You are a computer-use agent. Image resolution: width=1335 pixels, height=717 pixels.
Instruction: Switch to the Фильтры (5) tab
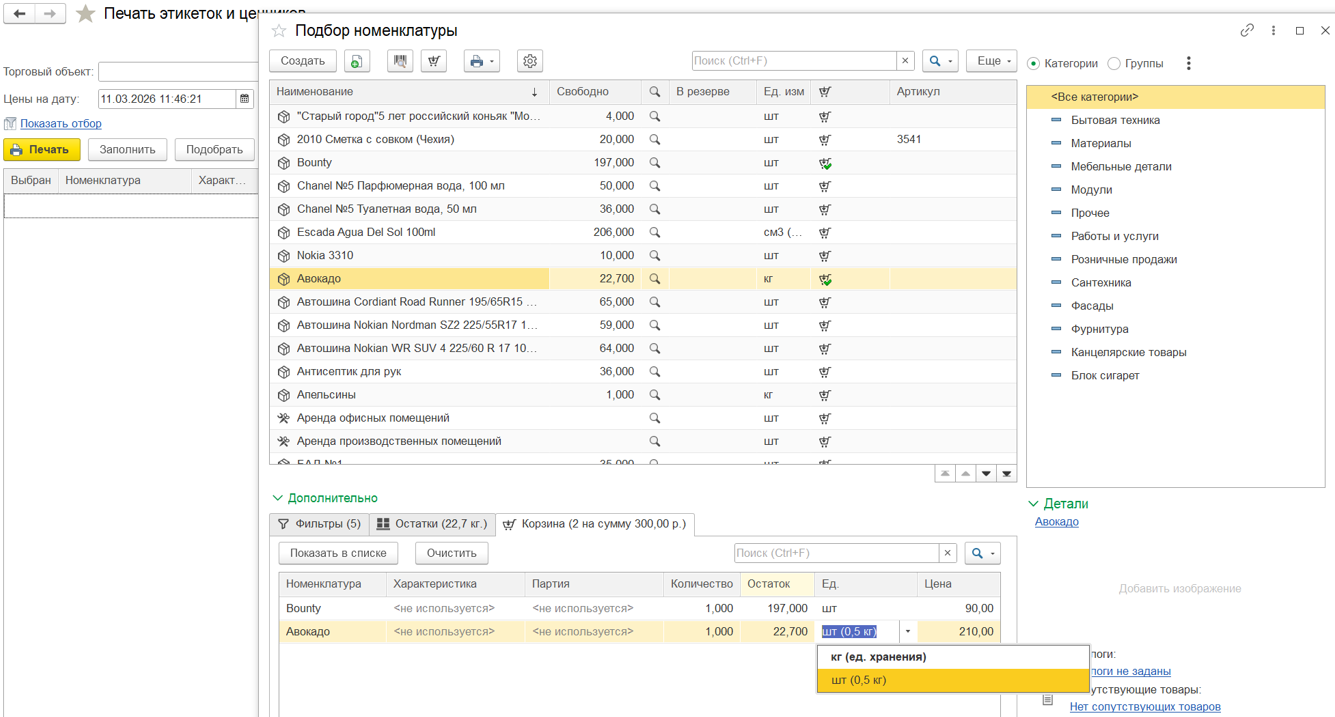[x=319, y=524]
